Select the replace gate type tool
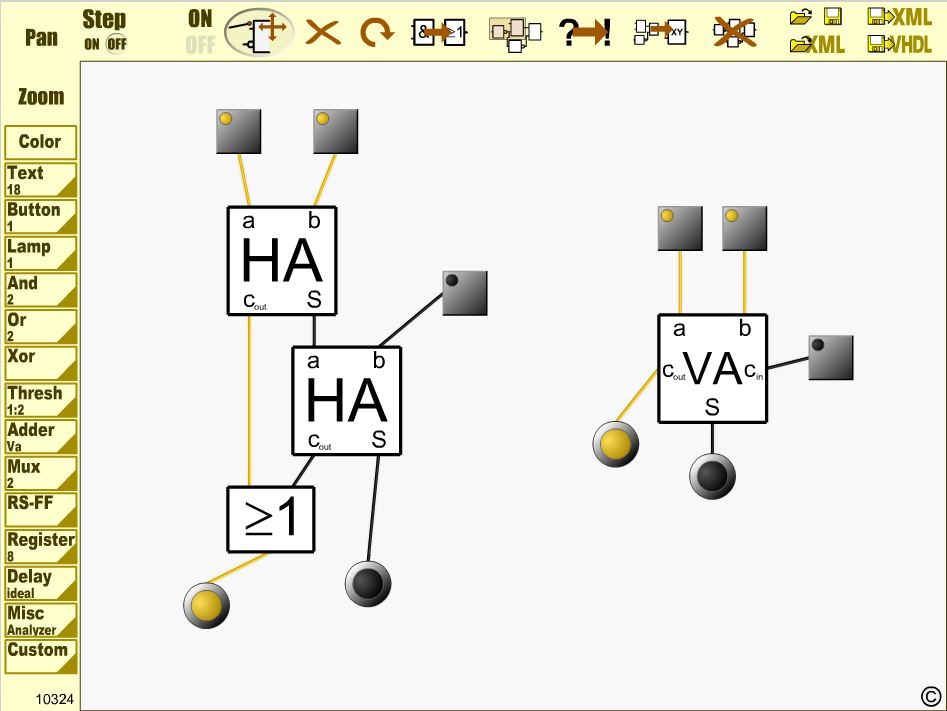 click(x=439, y=32)
